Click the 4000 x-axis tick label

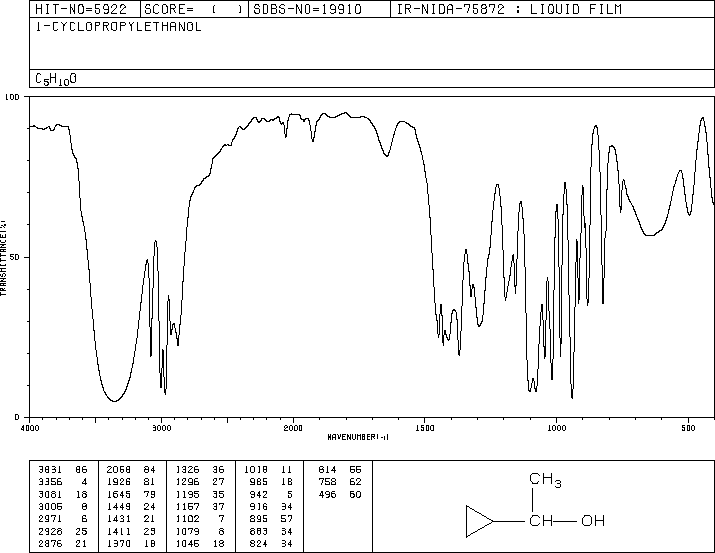coord(30,428)
